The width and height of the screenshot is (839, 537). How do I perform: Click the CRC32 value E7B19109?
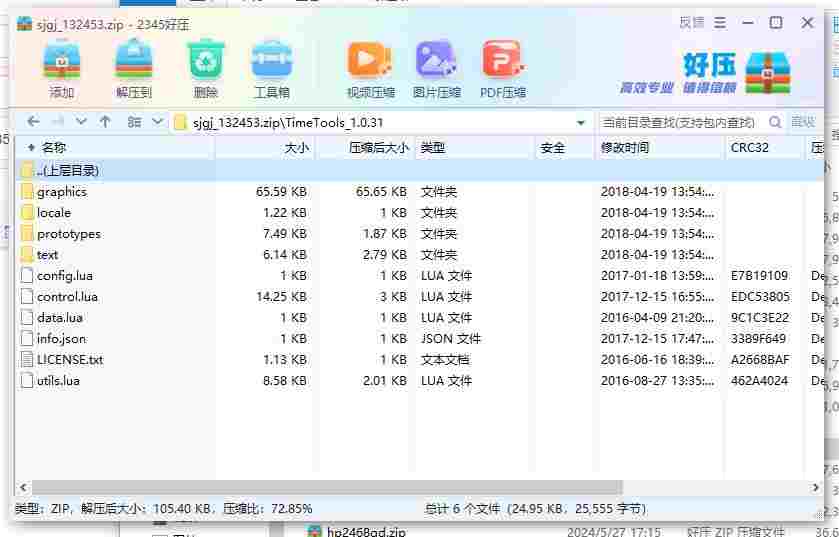tap(759, 275)
